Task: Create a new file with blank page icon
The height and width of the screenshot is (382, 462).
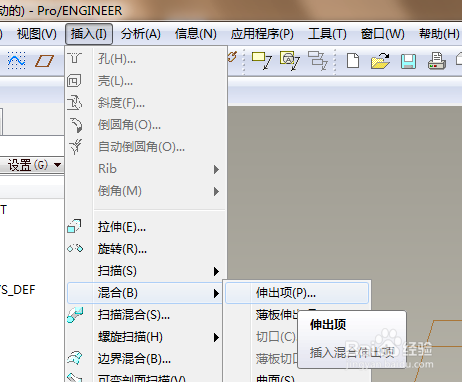Action: [x=353, y=61]
